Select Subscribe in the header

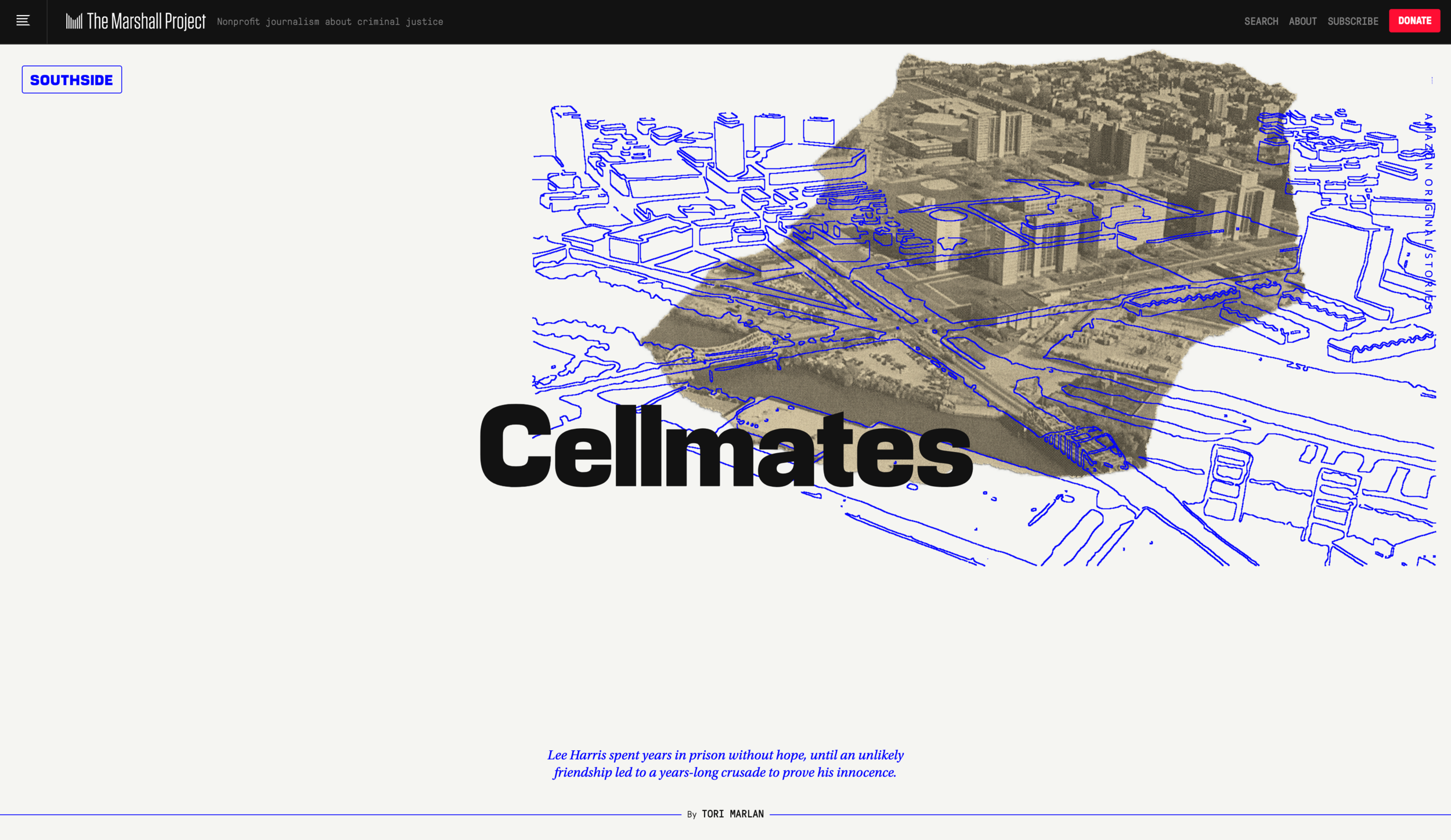[x=1352, y=21]
